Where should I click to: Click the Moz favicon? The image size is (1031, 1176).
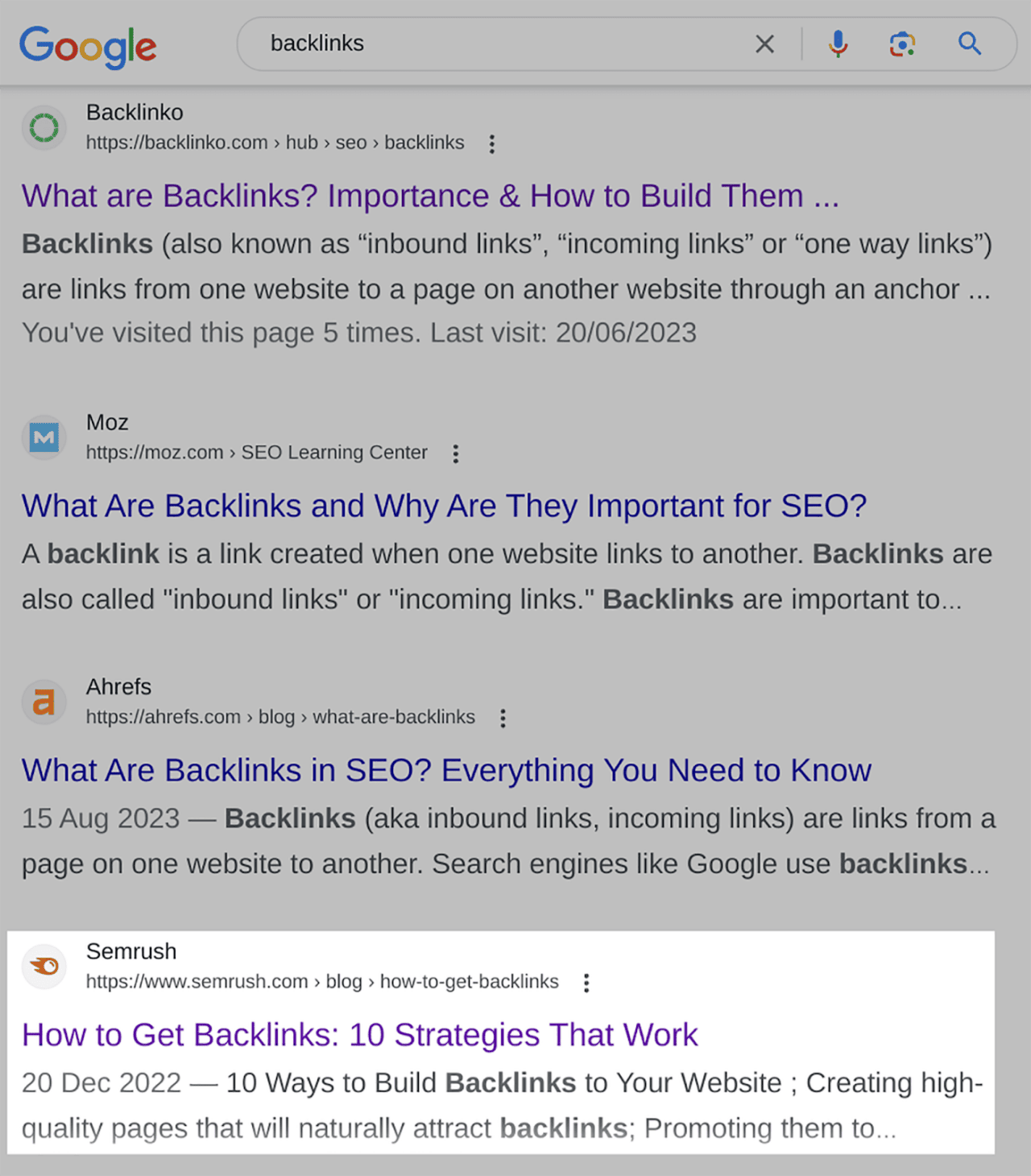[x=43, y=437]
